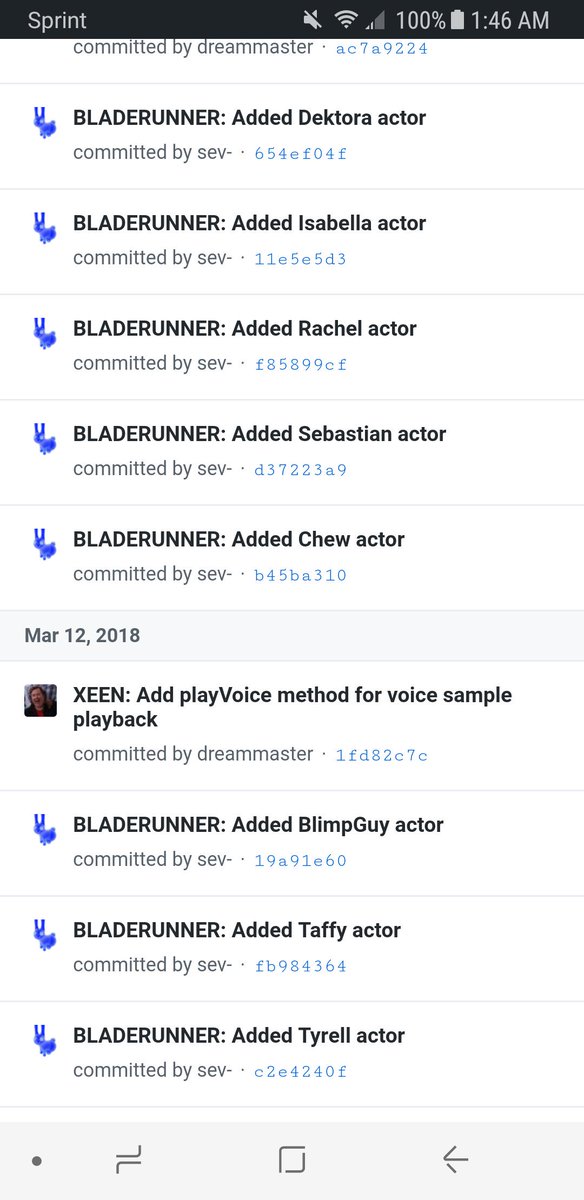584x1200 pixels.
Task: Tap the Android back navigation icon
Action: [455, 1160]
